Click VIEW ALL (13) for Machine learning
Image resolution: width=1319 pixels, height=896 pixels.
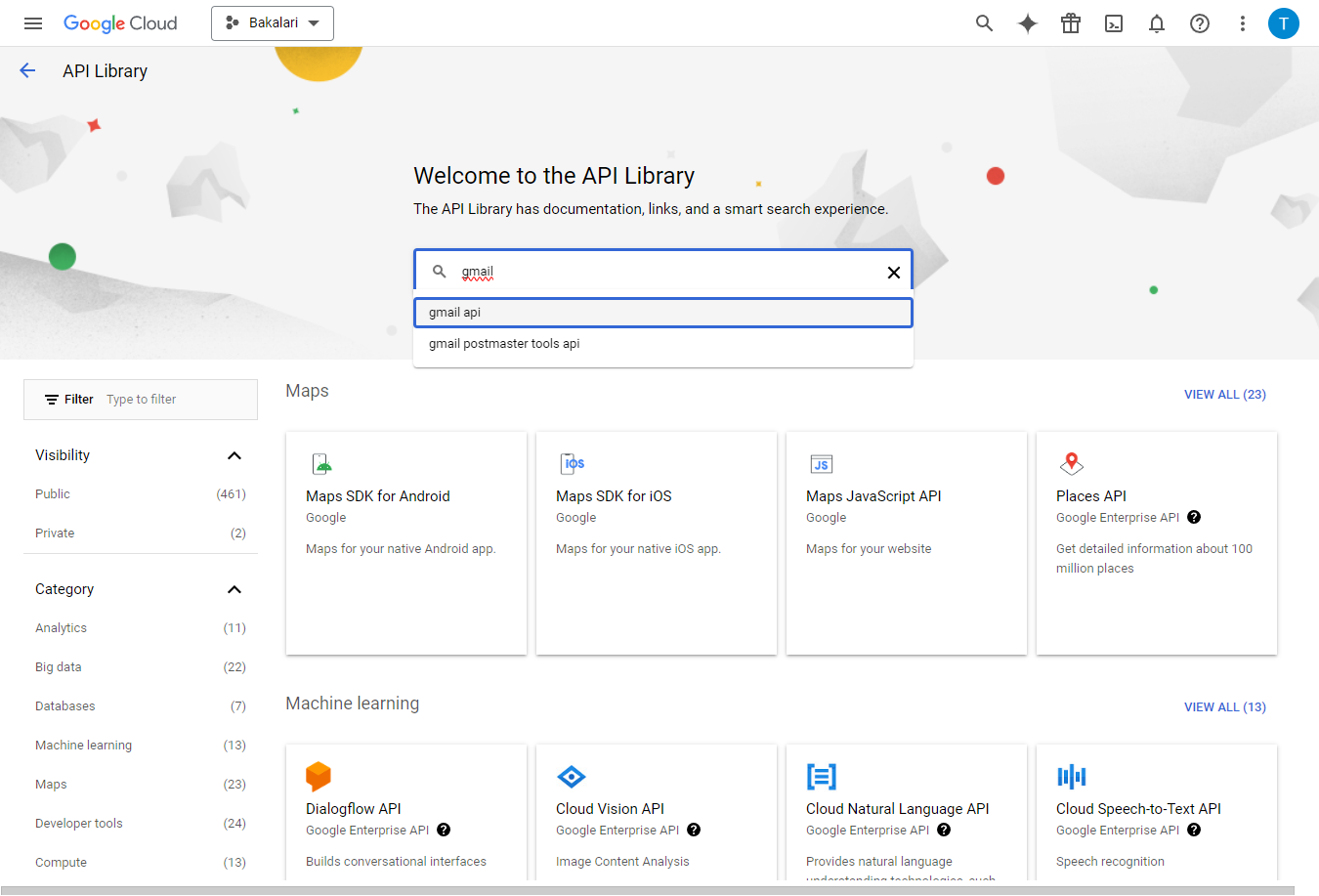1225,707
